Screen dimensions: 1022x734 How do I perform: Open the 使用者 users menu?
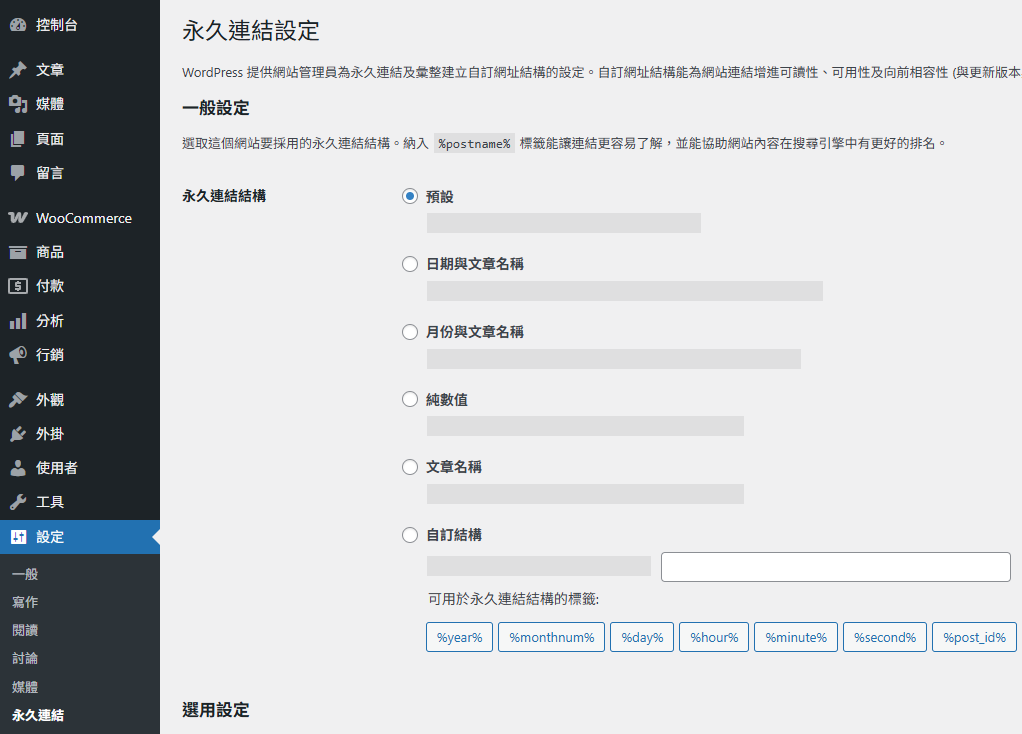pos(56,468)
